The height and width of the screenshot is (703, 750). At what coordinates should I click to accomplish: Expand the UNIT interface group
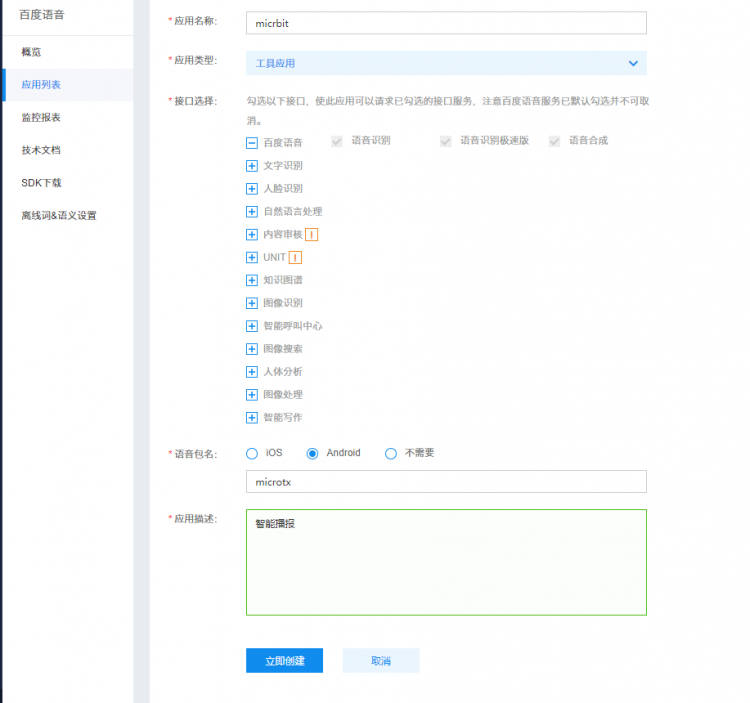tap(252, 257)
